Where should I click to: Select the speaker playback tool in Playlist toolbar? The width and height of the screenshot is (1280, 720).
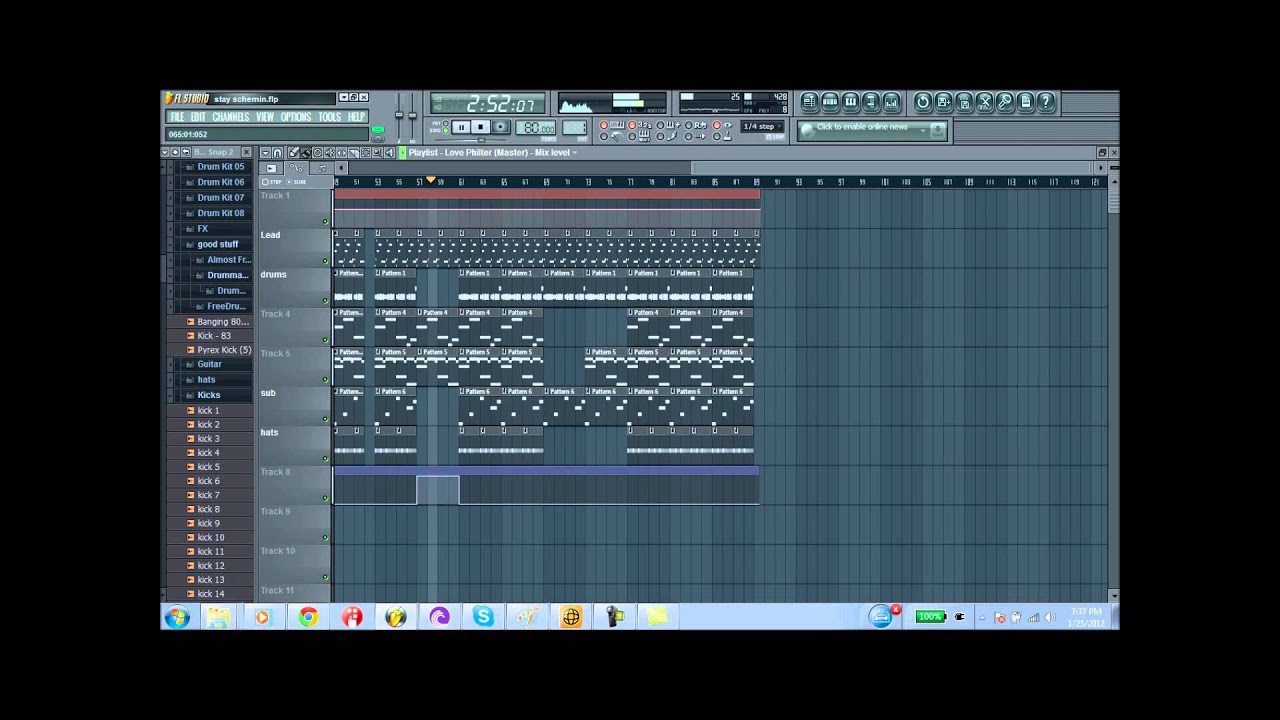tap(389, 152)
